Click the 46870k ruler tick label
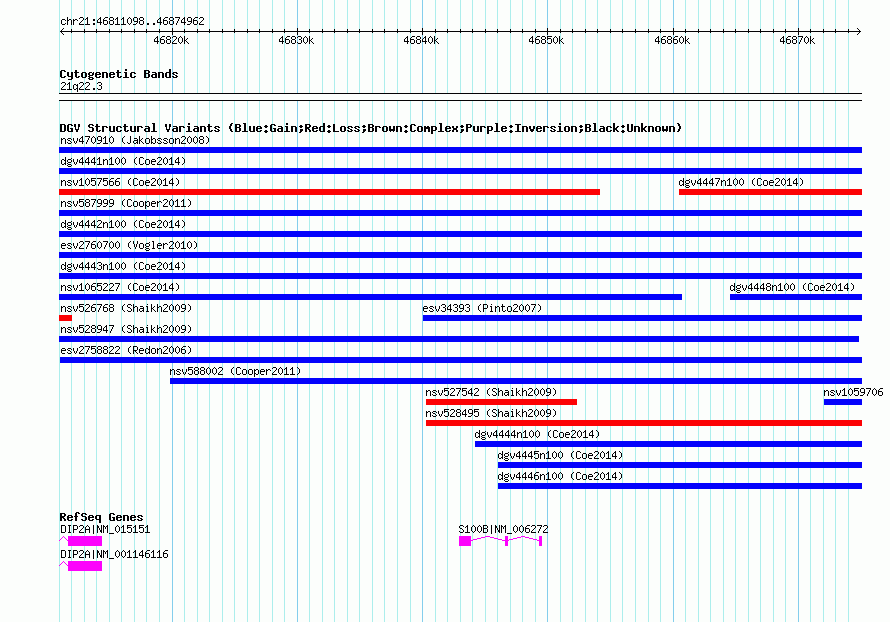Viewport: 890px width, 622px height. point(797,40)
